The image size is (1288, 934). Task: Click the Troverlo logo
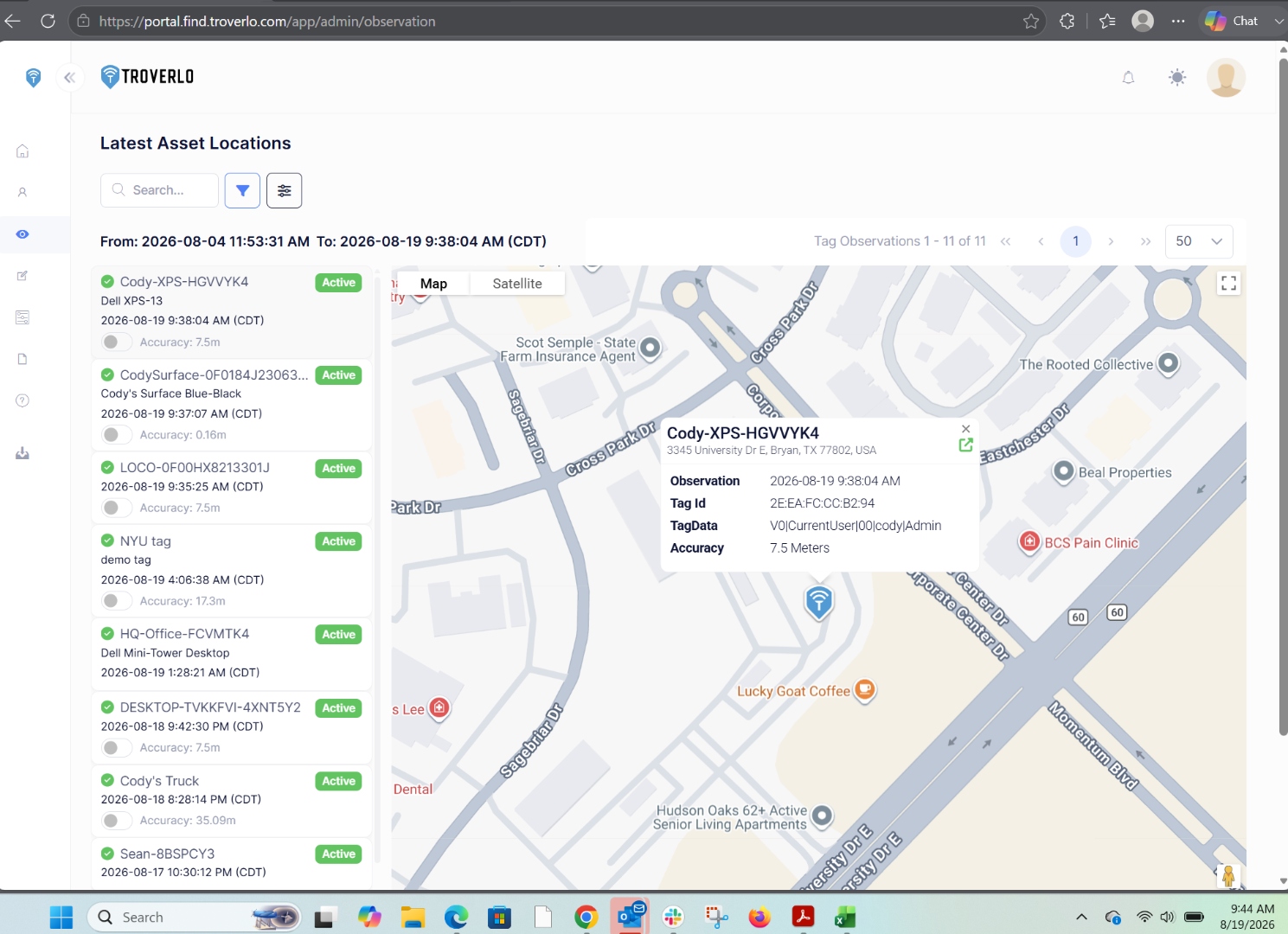click(x=147, y=77)
